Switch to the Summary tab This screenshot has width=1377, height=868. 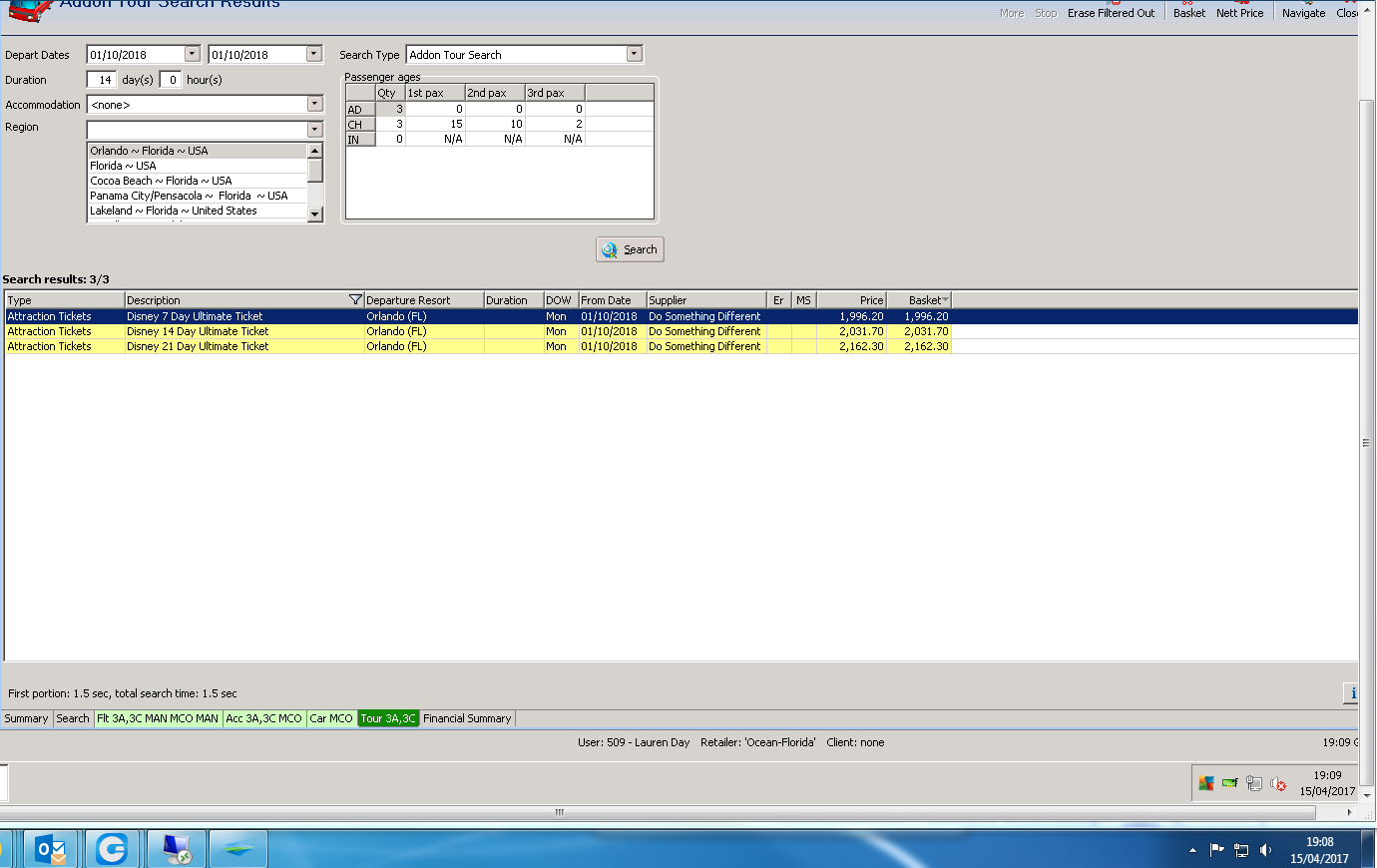point(26,718)
